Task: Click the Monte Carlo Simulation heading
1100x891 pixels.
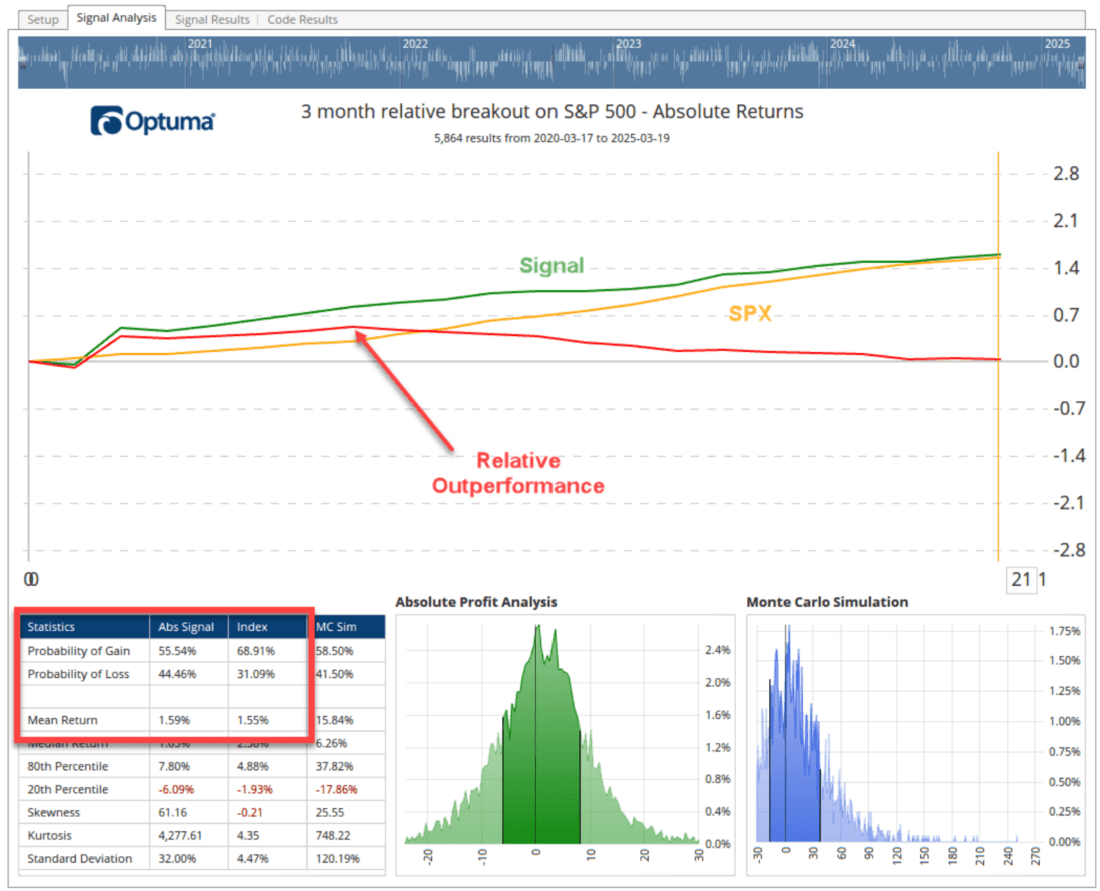Action: [827, 602]
